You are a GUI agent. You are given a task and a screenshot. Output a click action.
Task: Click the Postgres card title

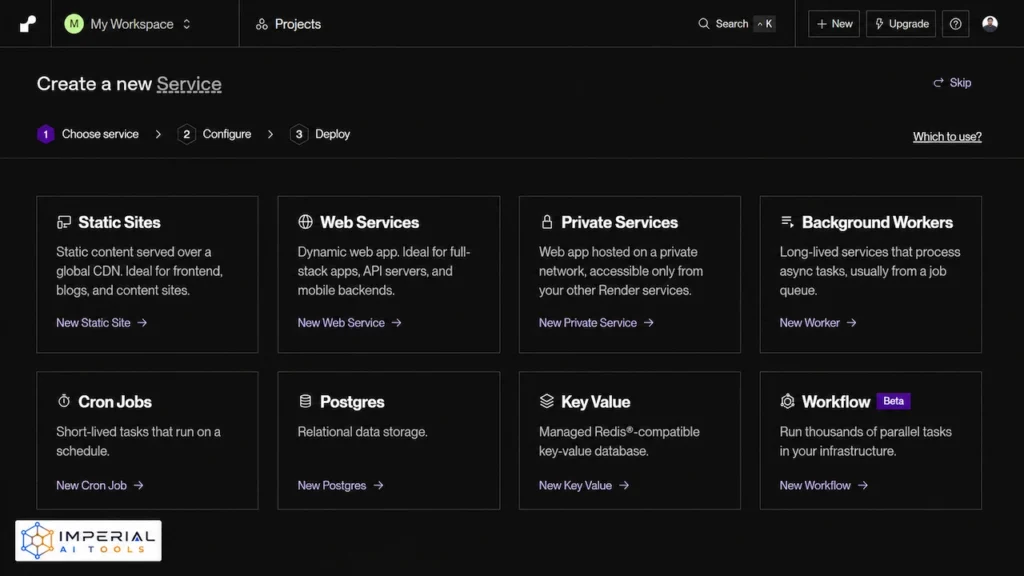click(x=352, y=402)
